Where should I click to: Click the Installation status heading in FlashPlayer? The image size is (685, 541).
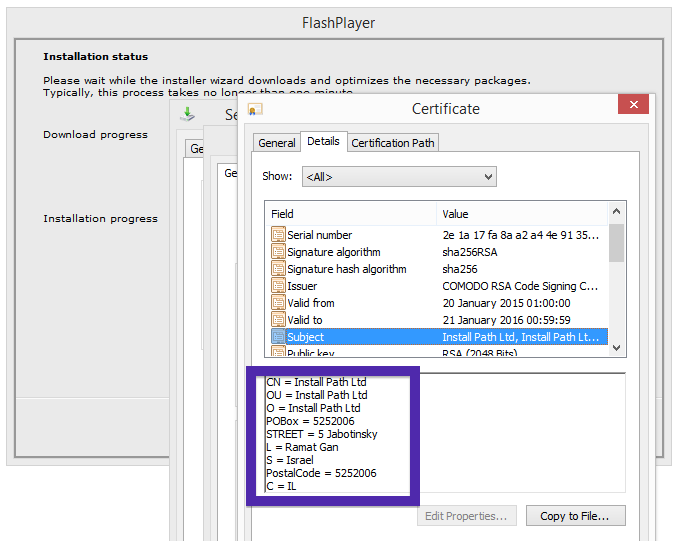click(x=95, y=57)
